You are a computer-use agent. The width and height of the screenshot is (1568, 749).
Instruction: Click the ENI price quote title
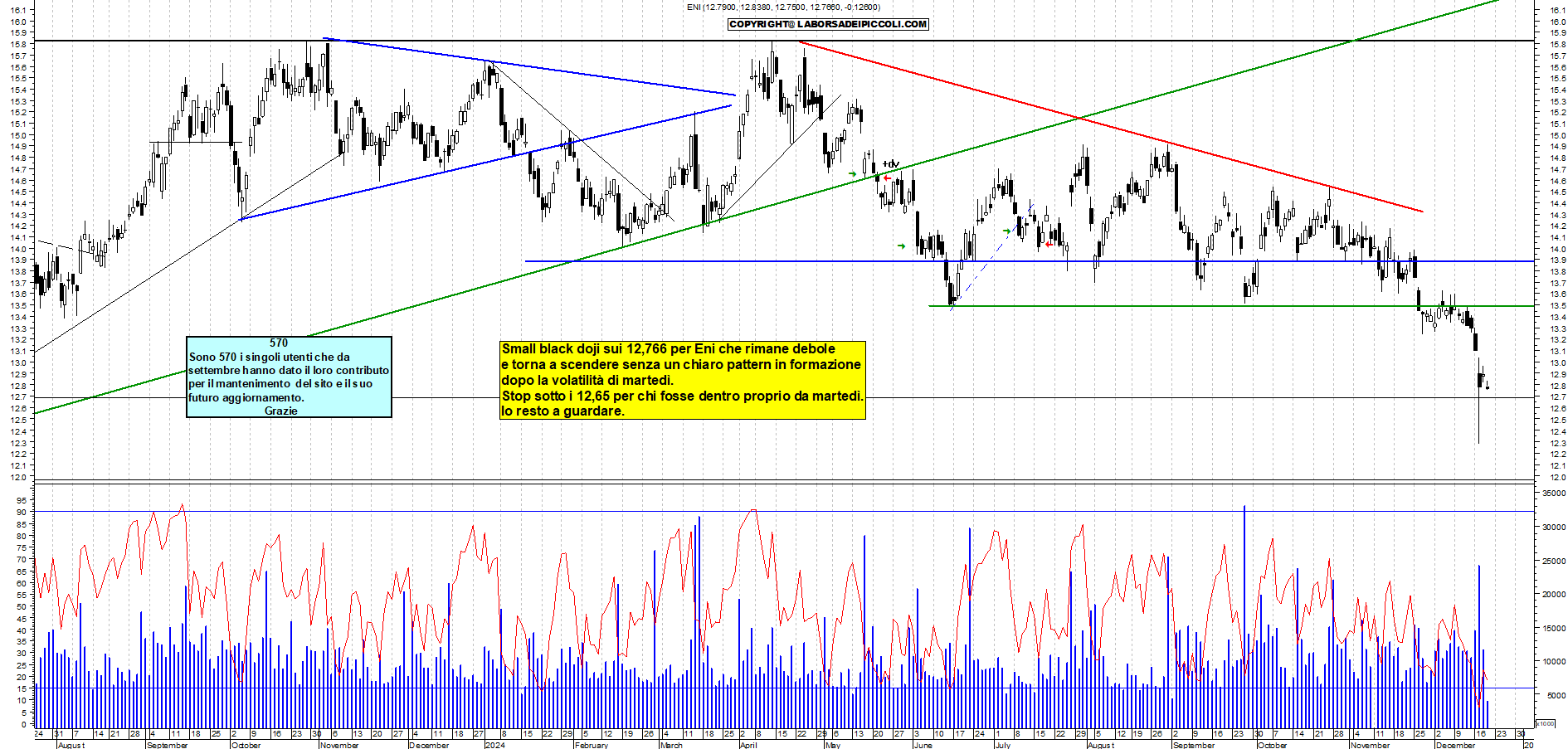pyautogui.click(x=783, y=7)
